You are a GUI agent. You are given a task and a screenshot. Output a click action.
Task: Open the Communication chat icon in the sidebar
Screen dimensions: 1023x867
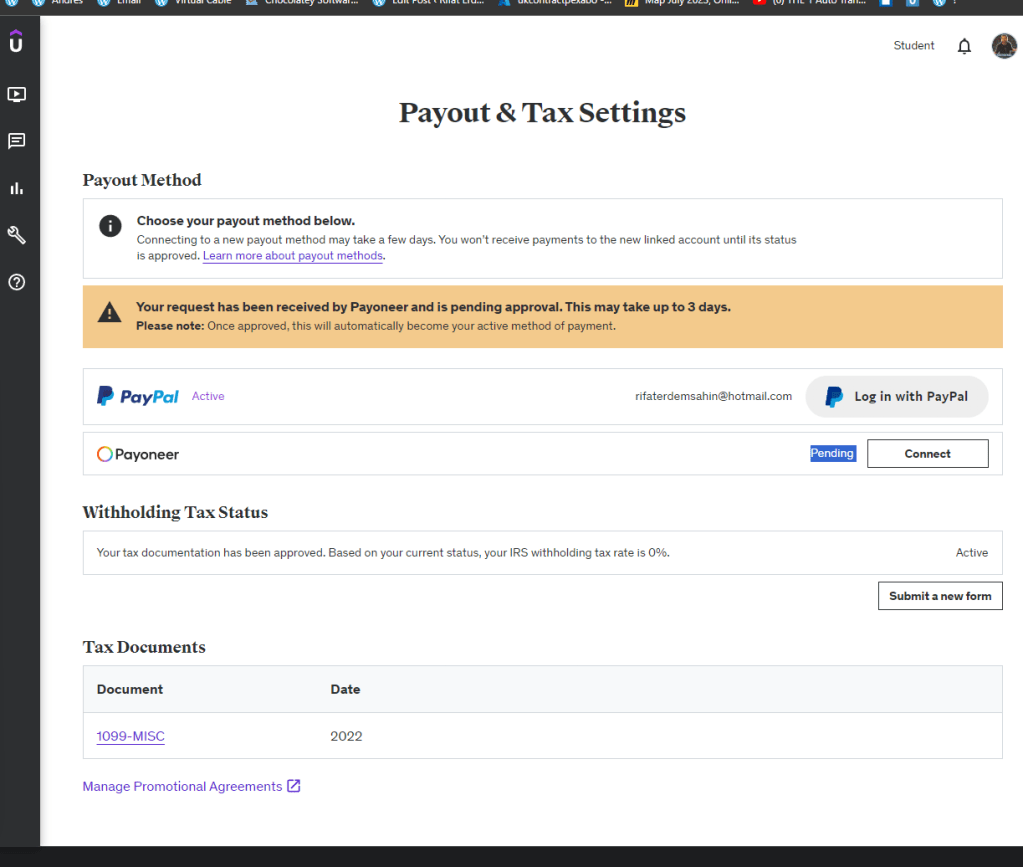tap(17, 141)
